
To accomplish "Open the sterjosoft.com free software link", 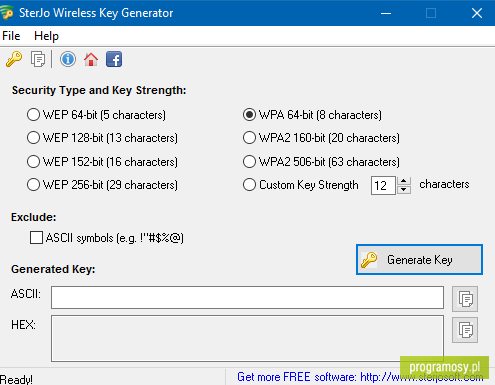I will click(x=360, y=377).
